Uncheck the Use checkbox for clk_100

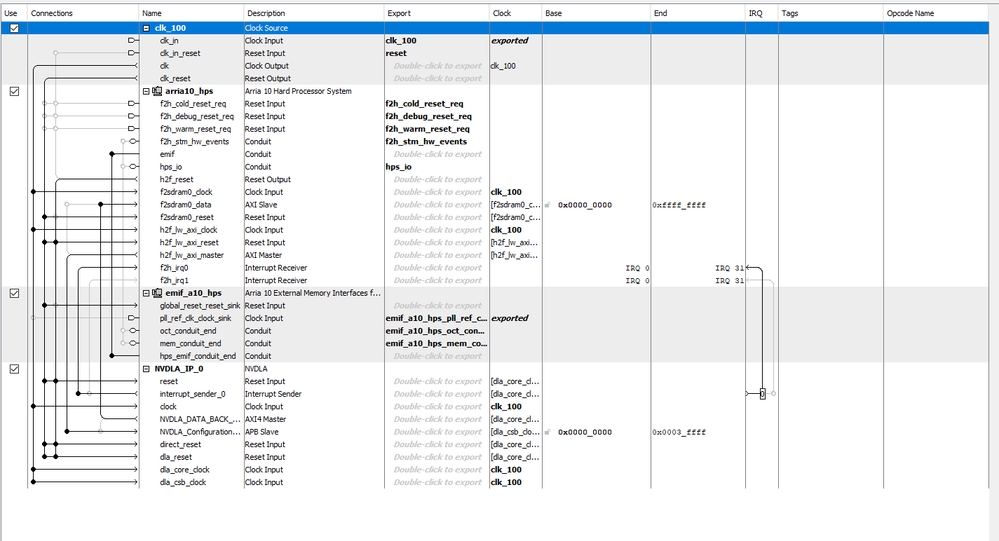click(x=14, y=28)
